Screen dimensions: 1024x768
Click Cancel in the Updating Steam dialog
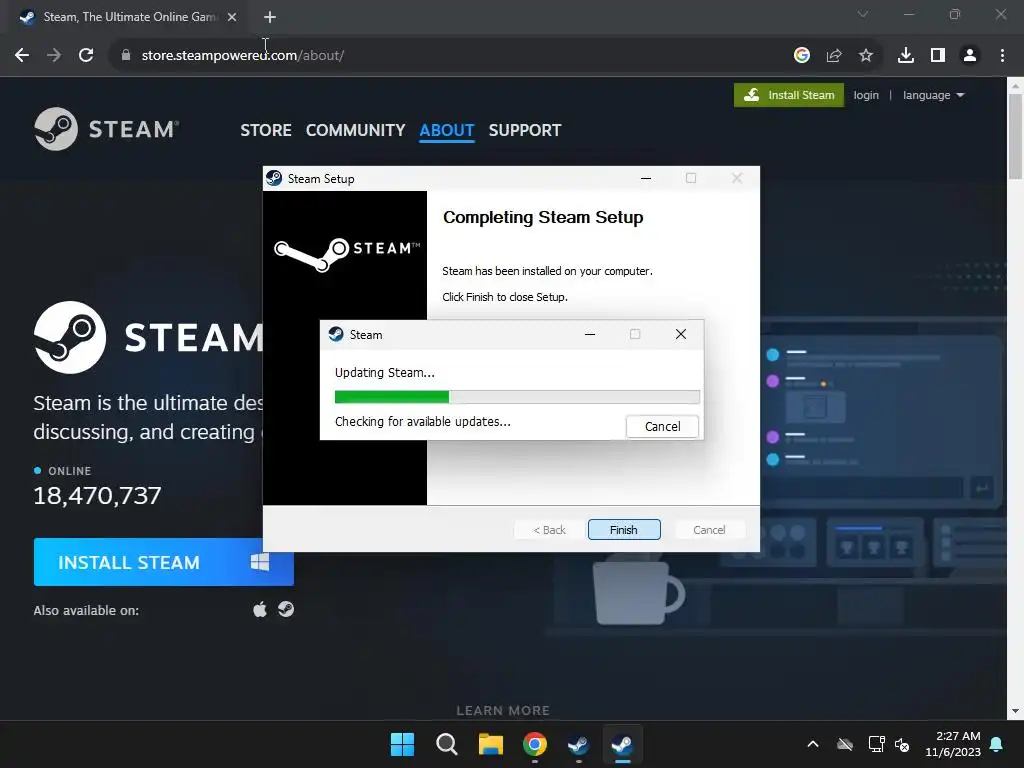coord(662,426)
